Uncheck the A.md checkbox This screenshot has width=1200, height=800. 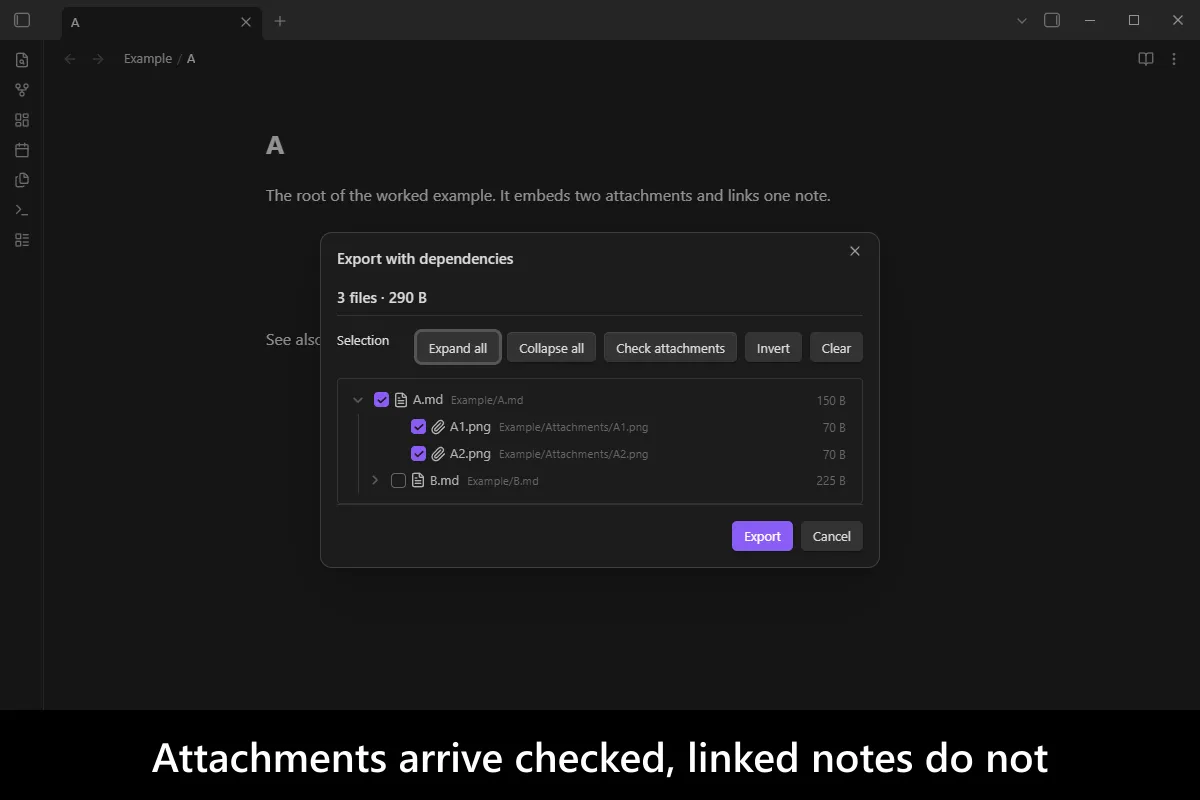tap(381, 400)
